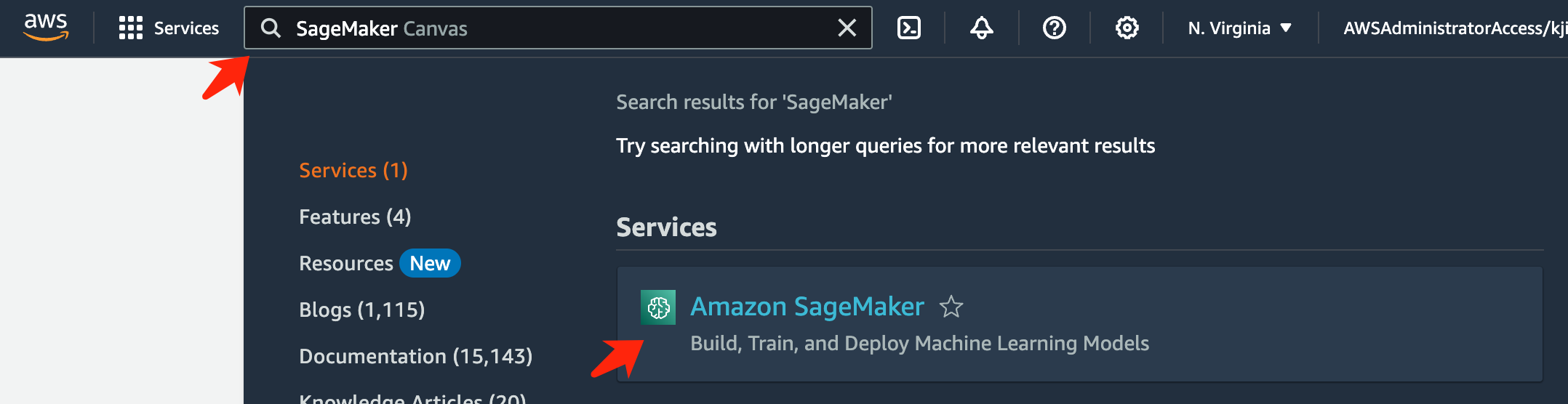Open the Amazon SageMaker link
1568x404 pixels.
pyautogui.click(x=807, y=307)
